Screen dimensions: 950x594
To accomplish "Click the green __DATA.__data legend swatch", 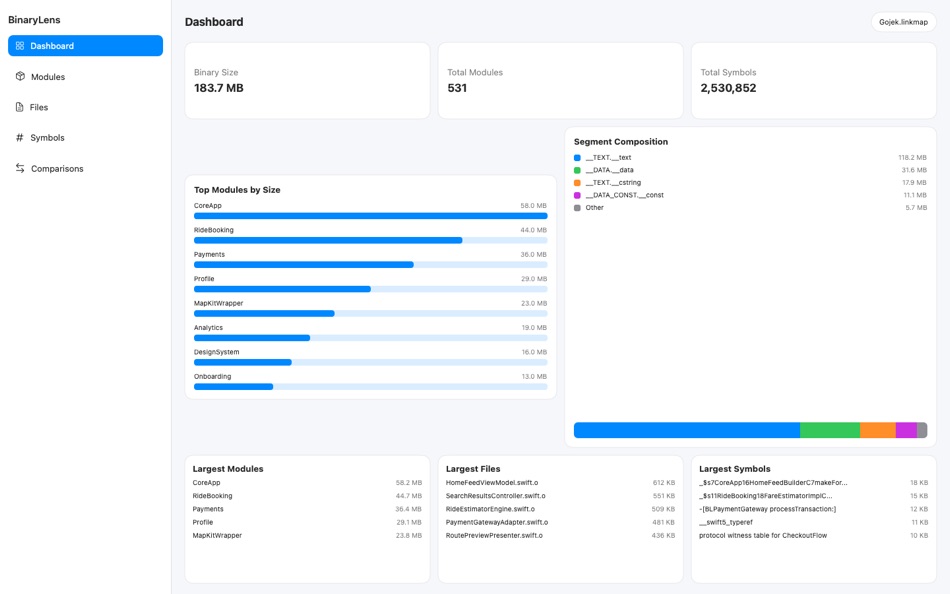I will click(577, 170).
